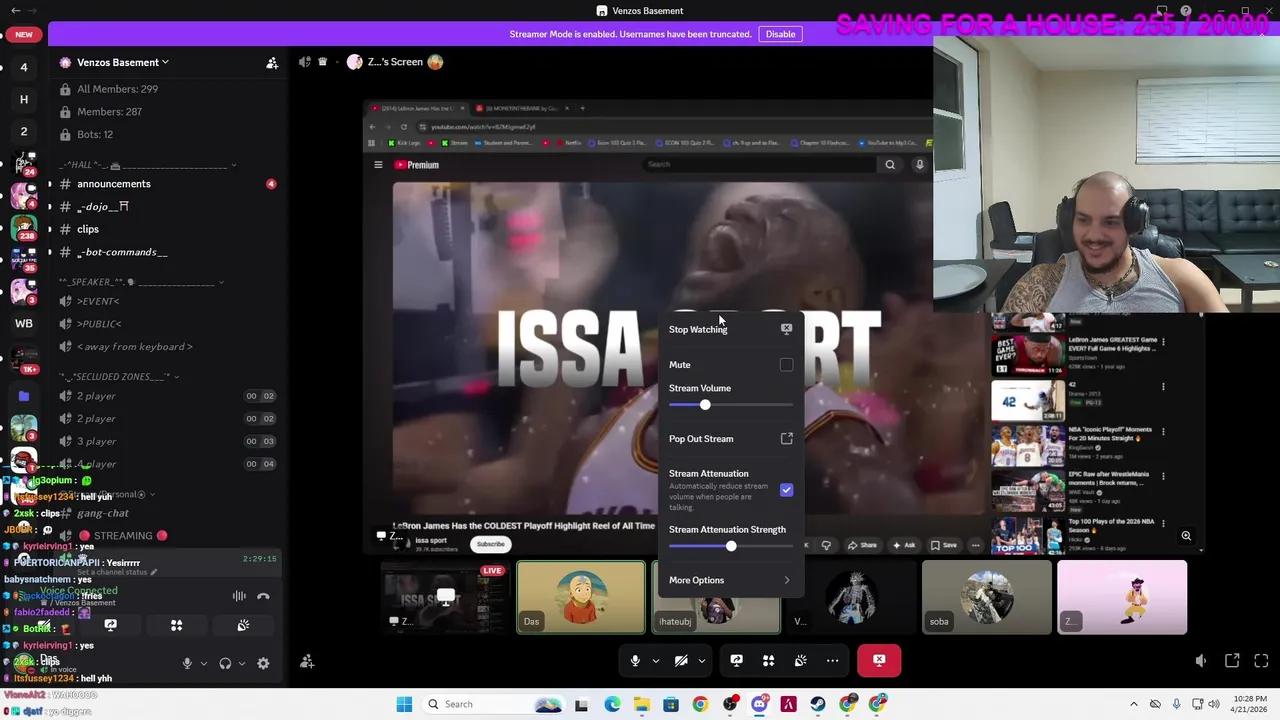
Task: Open the H server in the sidebar
Action: coord(24,99)
